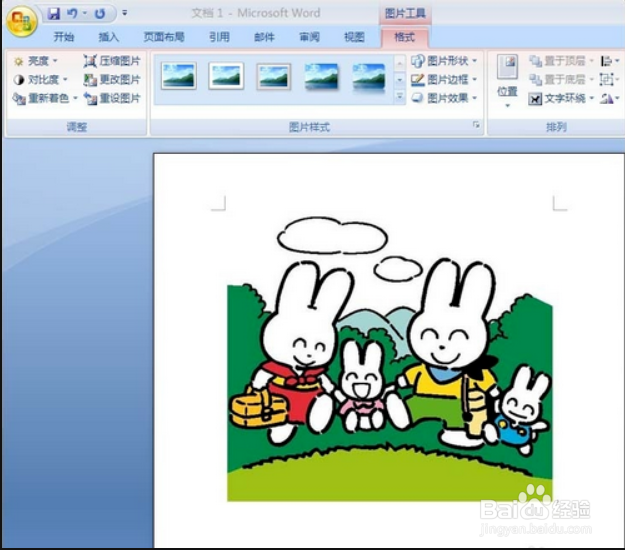Open the 图片形状 picture shape menu
625x550 pixels.
click(x=444, y=61)
